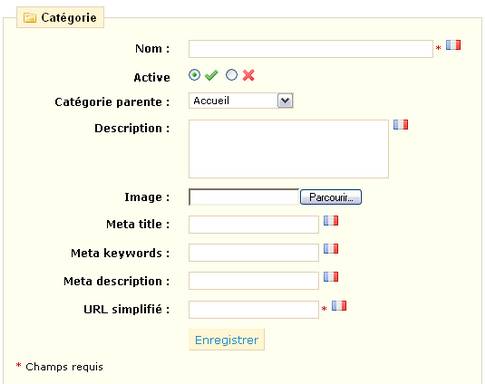Click the French flag next to Description

[x=400, y=125]
